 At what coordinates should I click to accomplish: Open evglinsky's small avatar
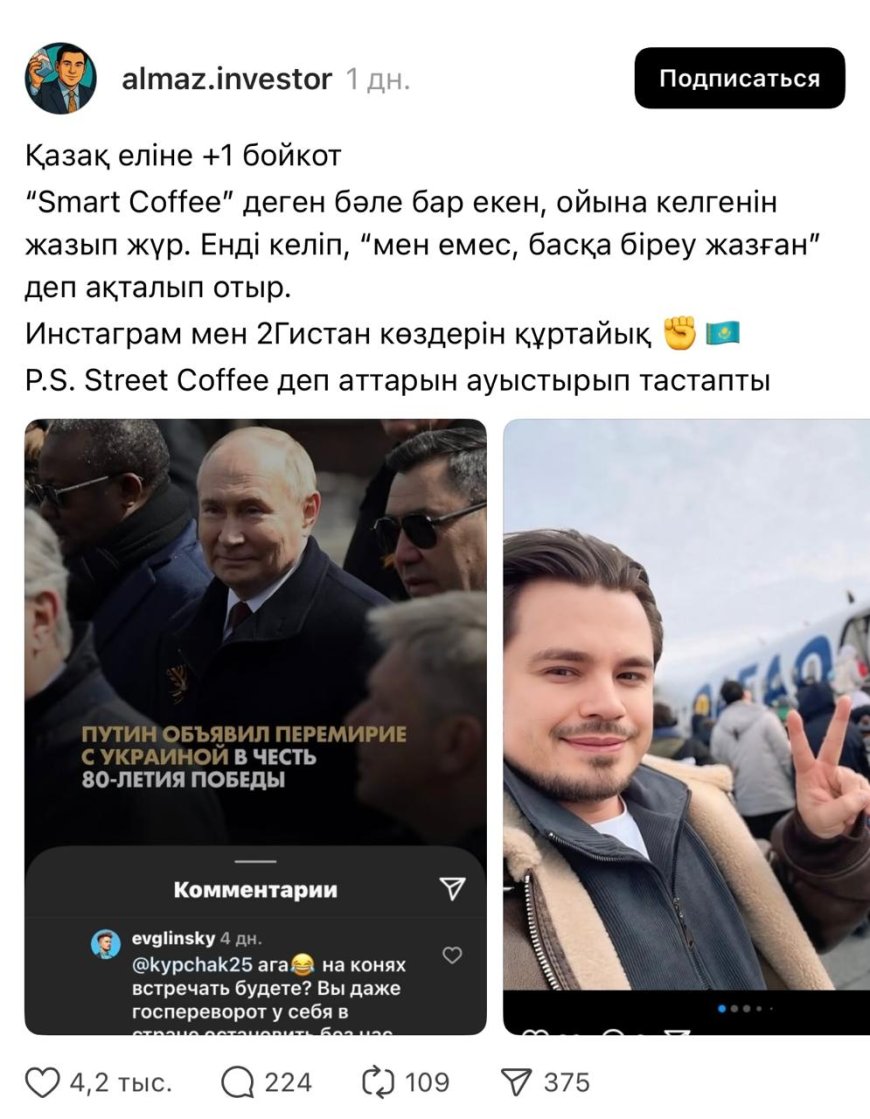coord(106,944)
